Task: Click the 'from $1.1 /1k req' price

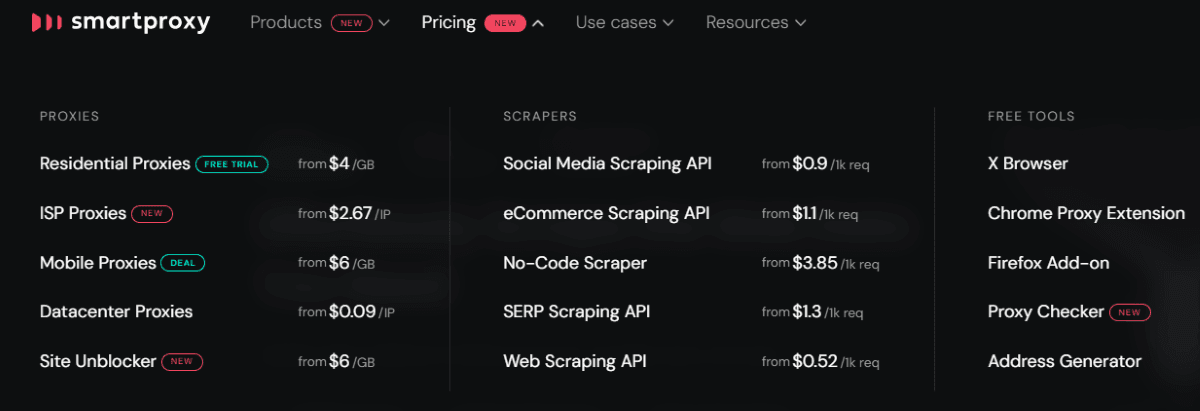Action: pyautogui.click(x=810, y=213)
